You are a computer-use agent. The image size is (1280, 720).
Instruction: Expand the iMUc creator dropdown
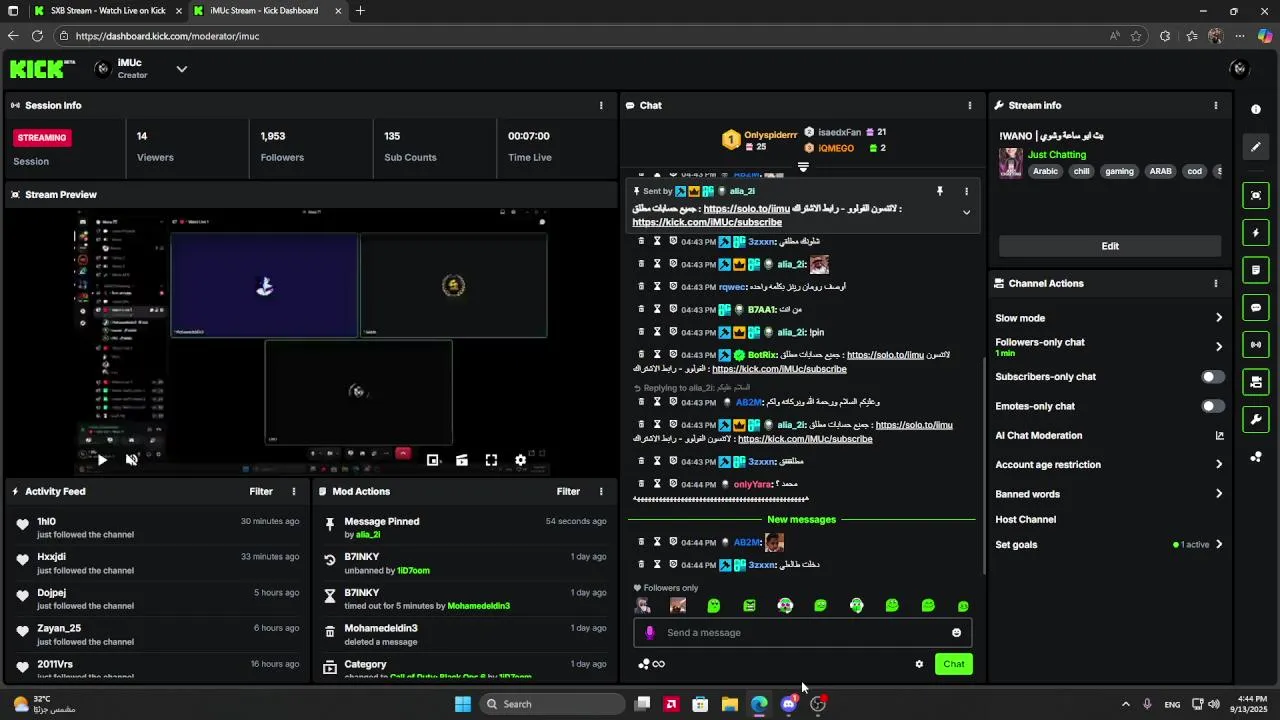182,69
